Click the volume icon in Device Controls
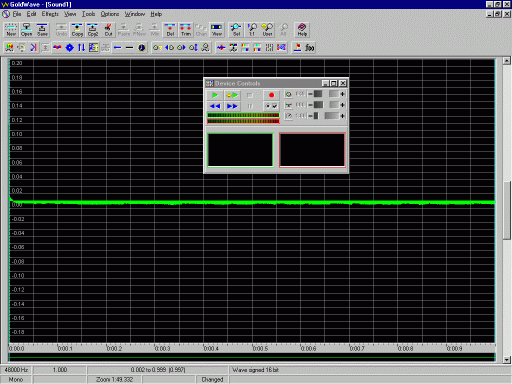This screenshot has width=512, height=384. click(x=288, y=94)
